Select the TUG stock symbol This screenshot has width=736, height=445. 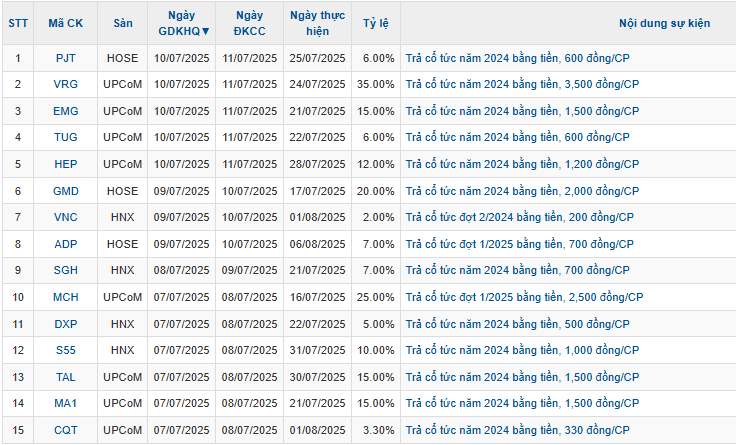coord(66,137)
